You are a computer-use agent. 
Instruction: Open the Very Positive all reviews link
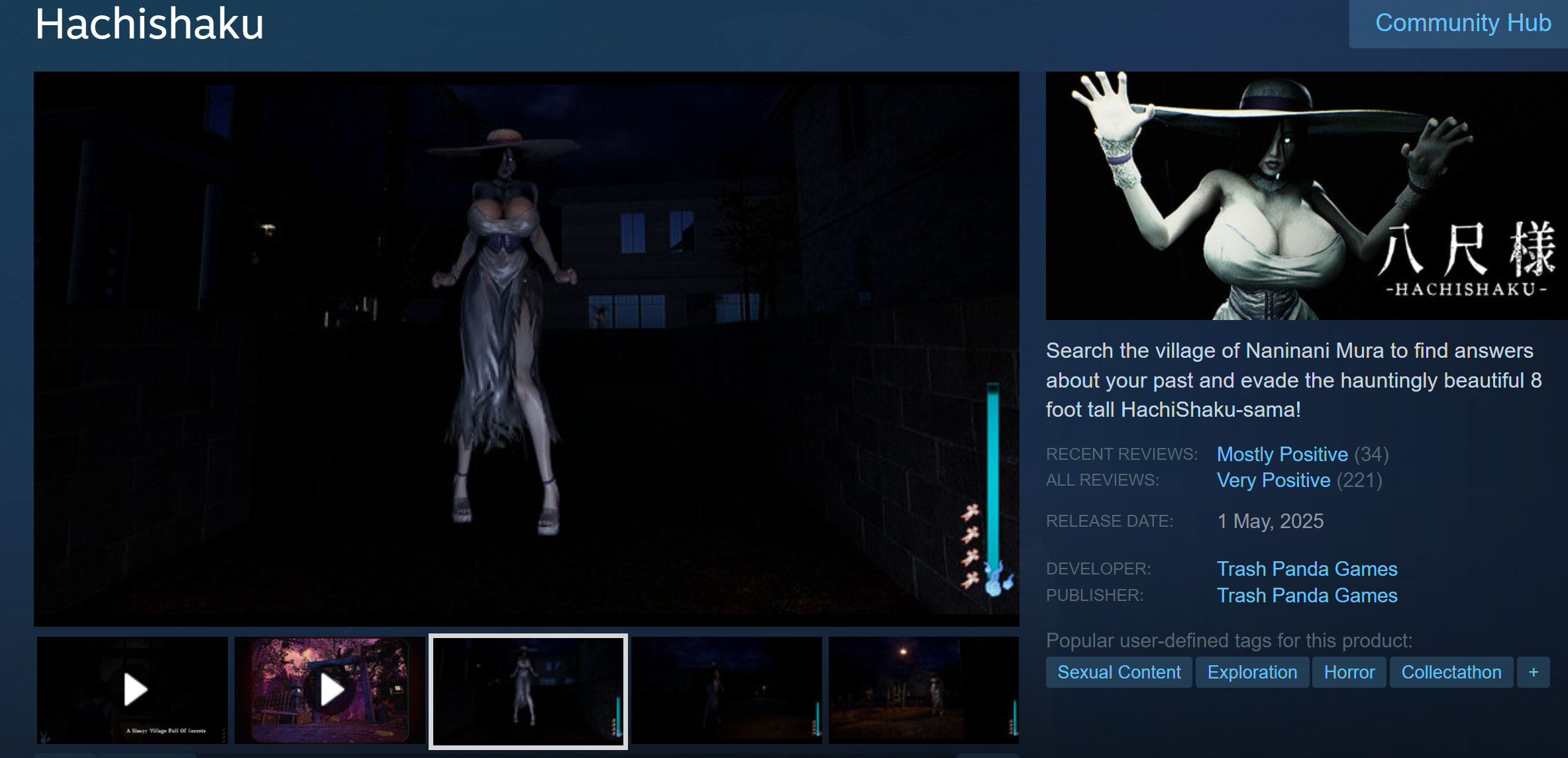1273,480
